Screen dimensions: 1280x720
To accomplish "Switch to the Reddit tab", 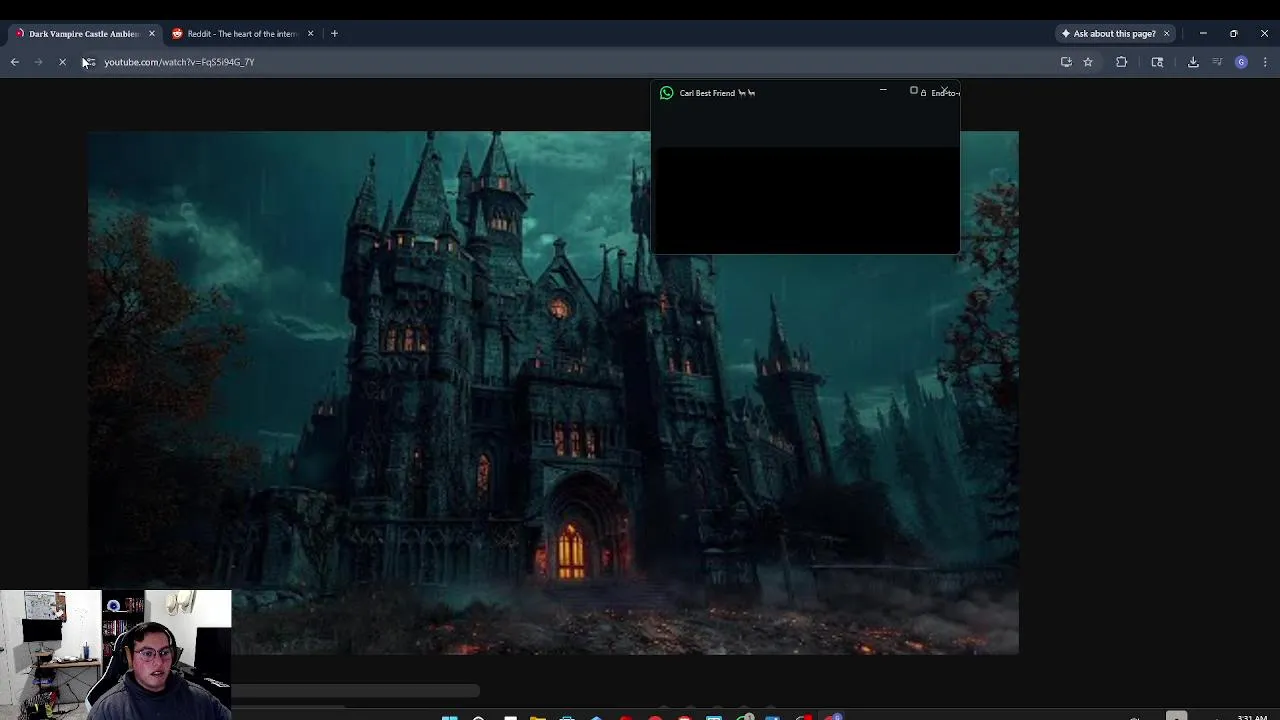I will 242,33.
